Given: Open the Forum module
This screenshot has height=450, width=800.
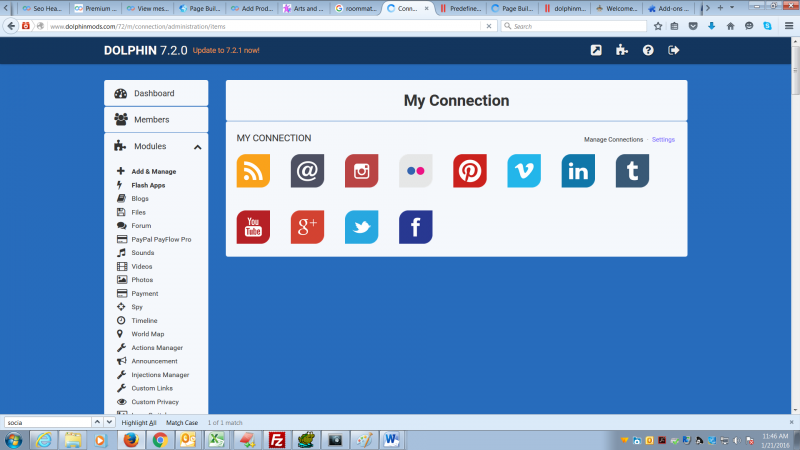Looking at the screenshot, I should point(141,226).
